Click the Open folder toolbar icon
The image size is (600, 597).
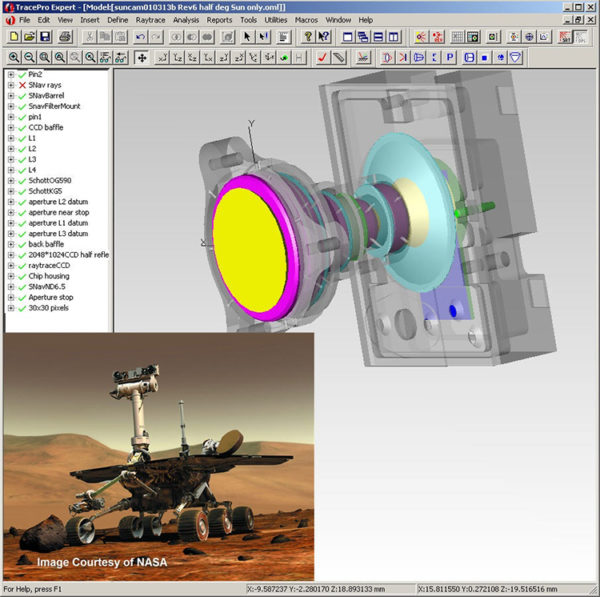(x=29, y=37)
